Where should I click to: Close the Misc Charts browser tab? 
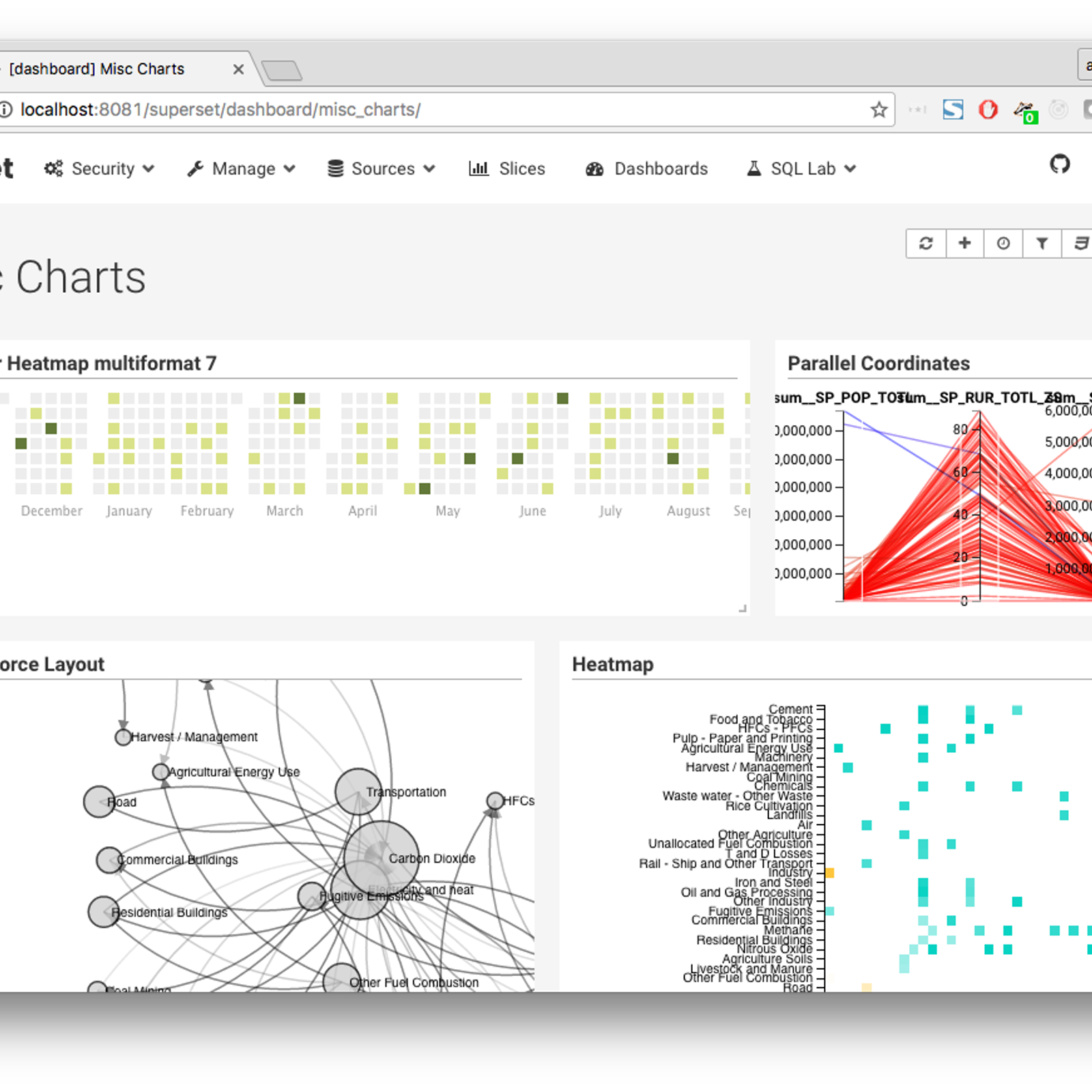238,70
